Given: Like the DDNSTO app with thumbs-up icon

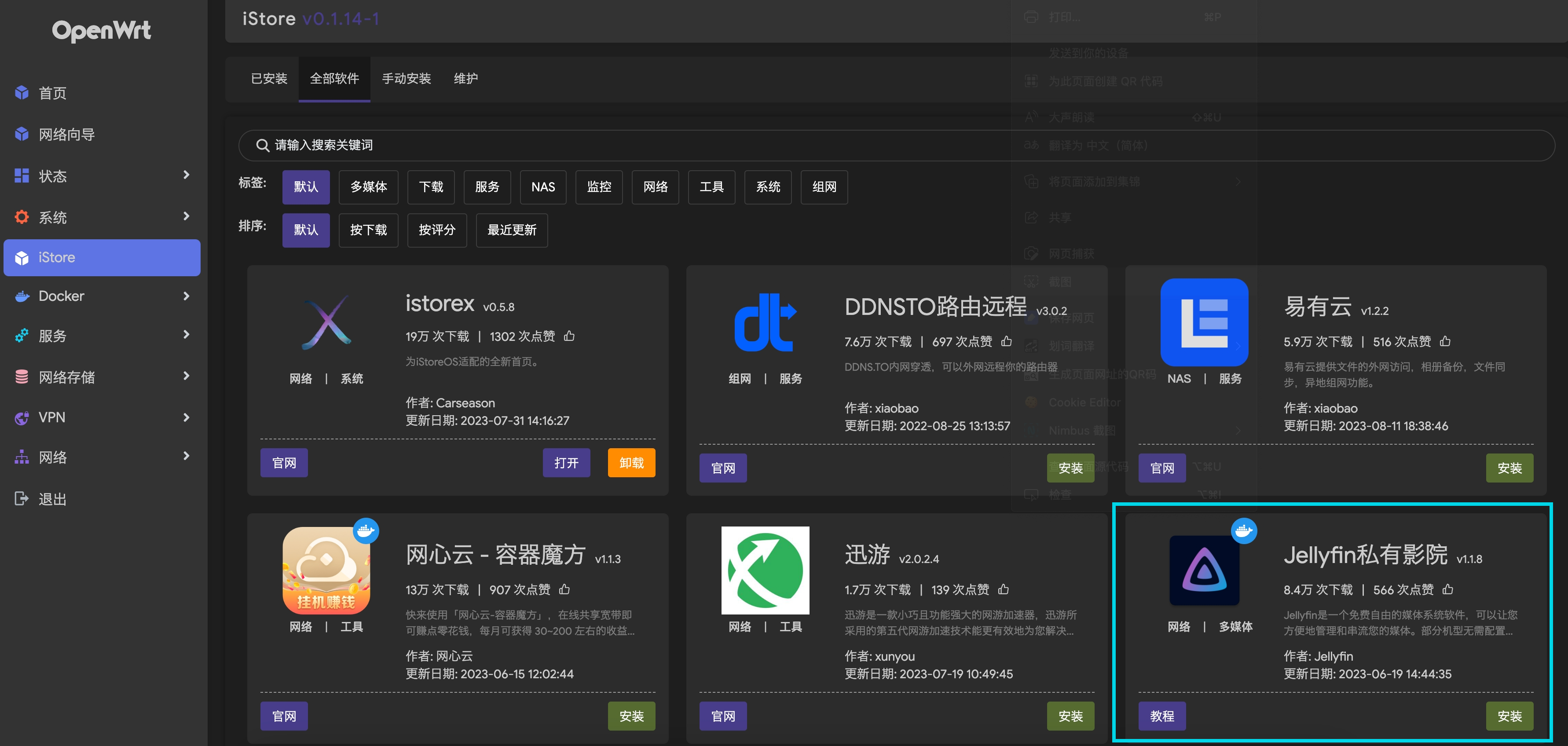Looking at the screenshot, I should [1007, 341].
